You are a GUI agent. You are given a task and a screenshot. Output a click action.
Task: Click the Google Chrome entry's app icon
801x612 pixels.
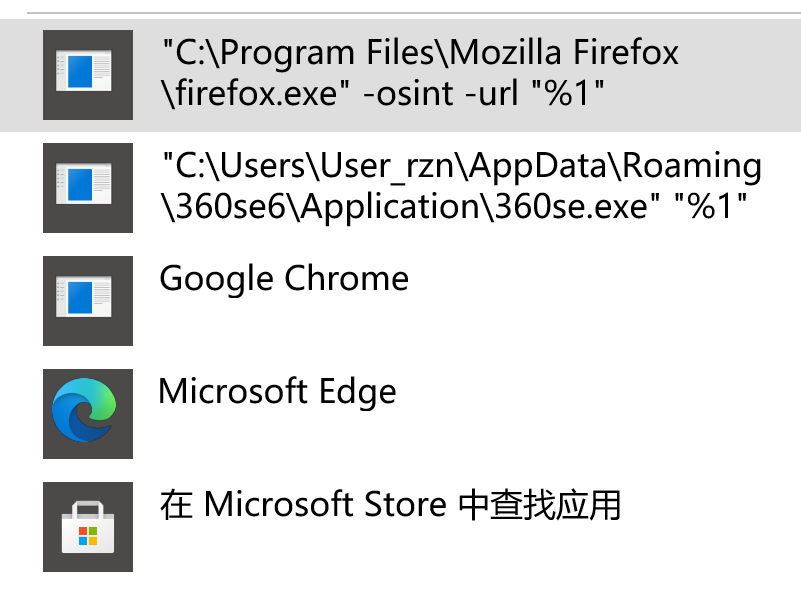tap(88, 301)
